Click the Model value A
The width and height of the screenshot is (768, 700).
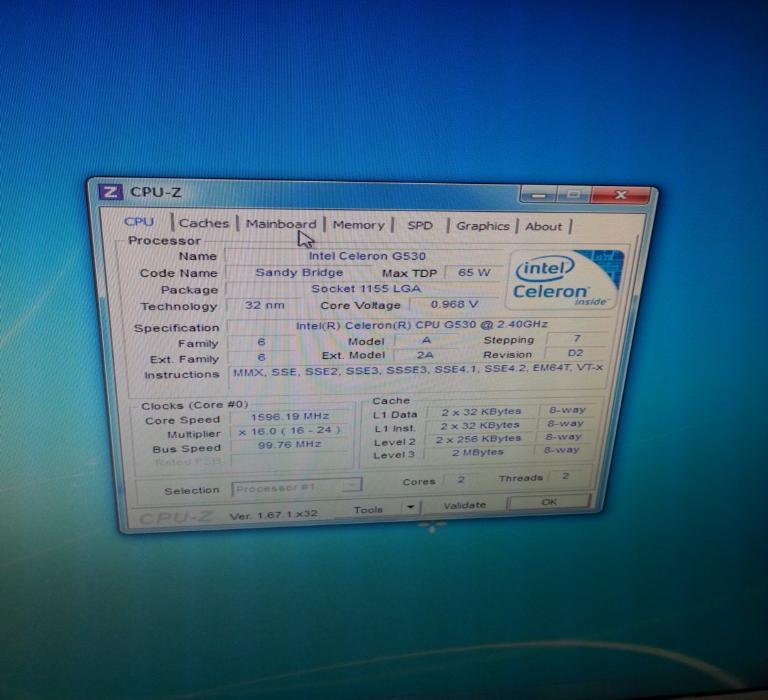(426, 340)
